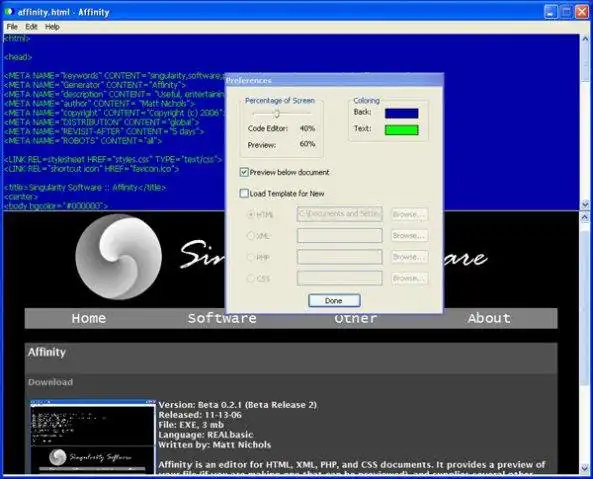Click the Affinity app icon in title bar
The height and width of the screenshot is (479, 593).
(x=8, y=12)
